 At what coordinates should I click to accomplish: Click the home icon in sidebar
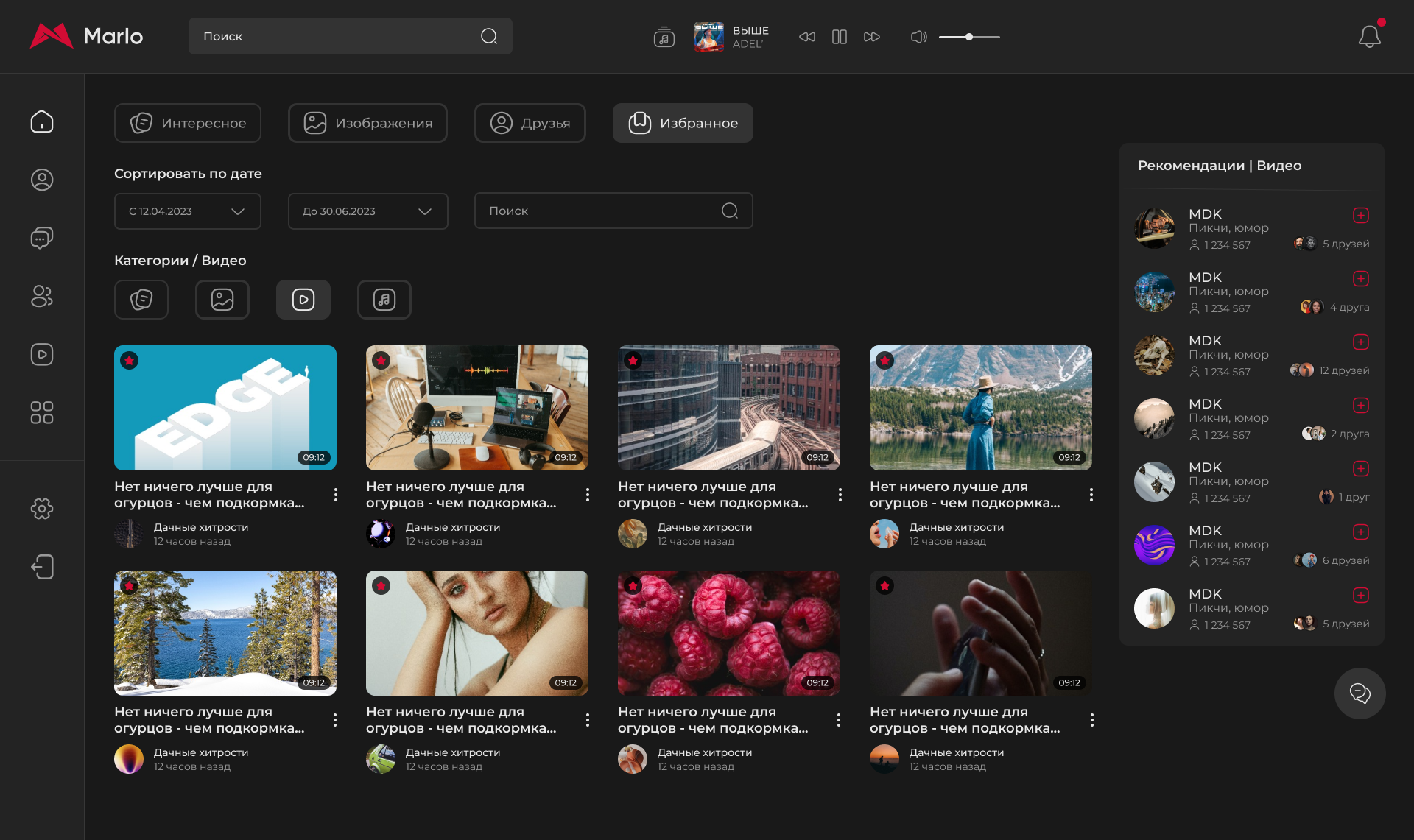pos(42,121)
